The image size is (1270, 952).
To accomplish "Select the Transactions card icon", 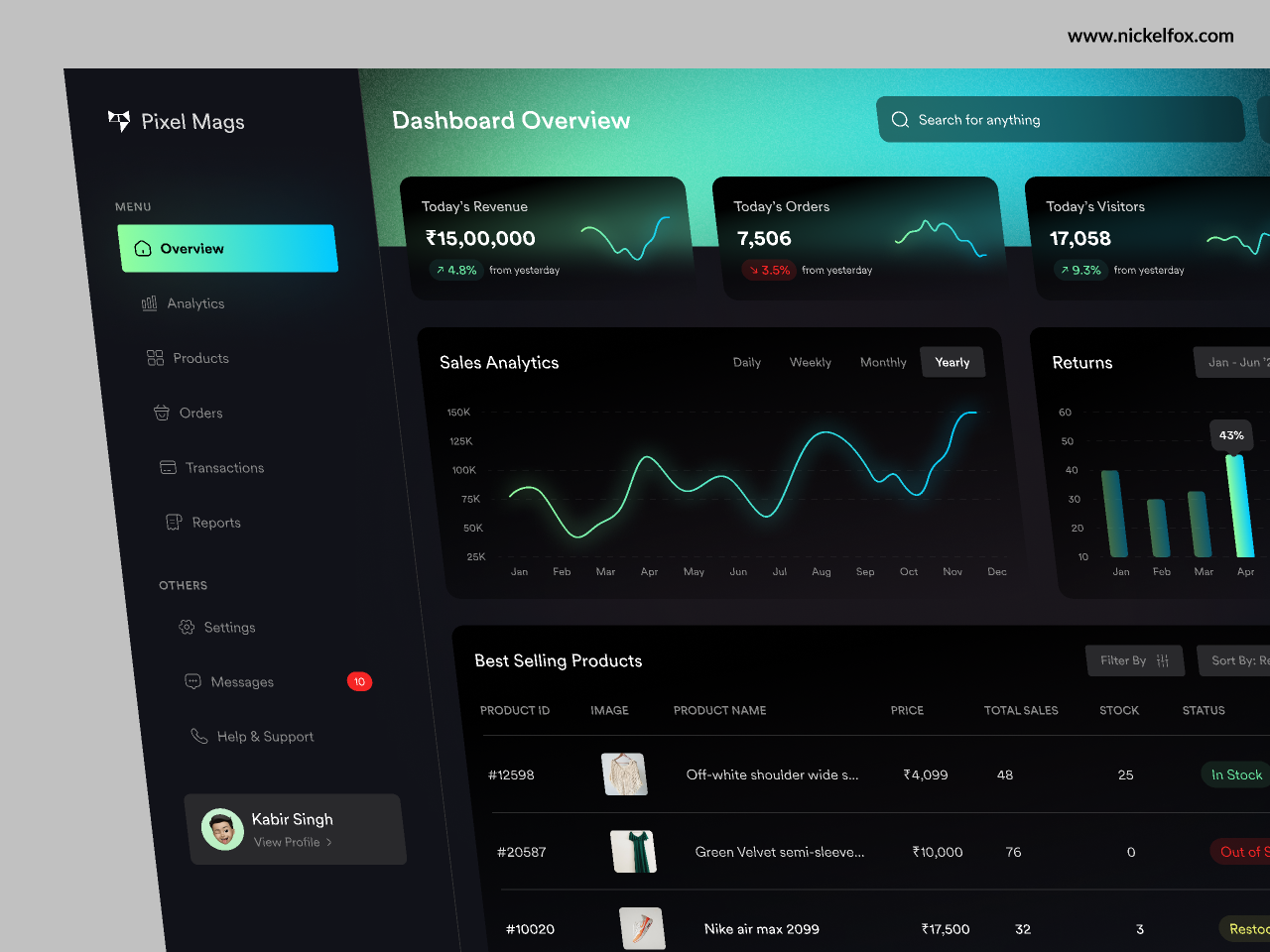I will point(166,467).
